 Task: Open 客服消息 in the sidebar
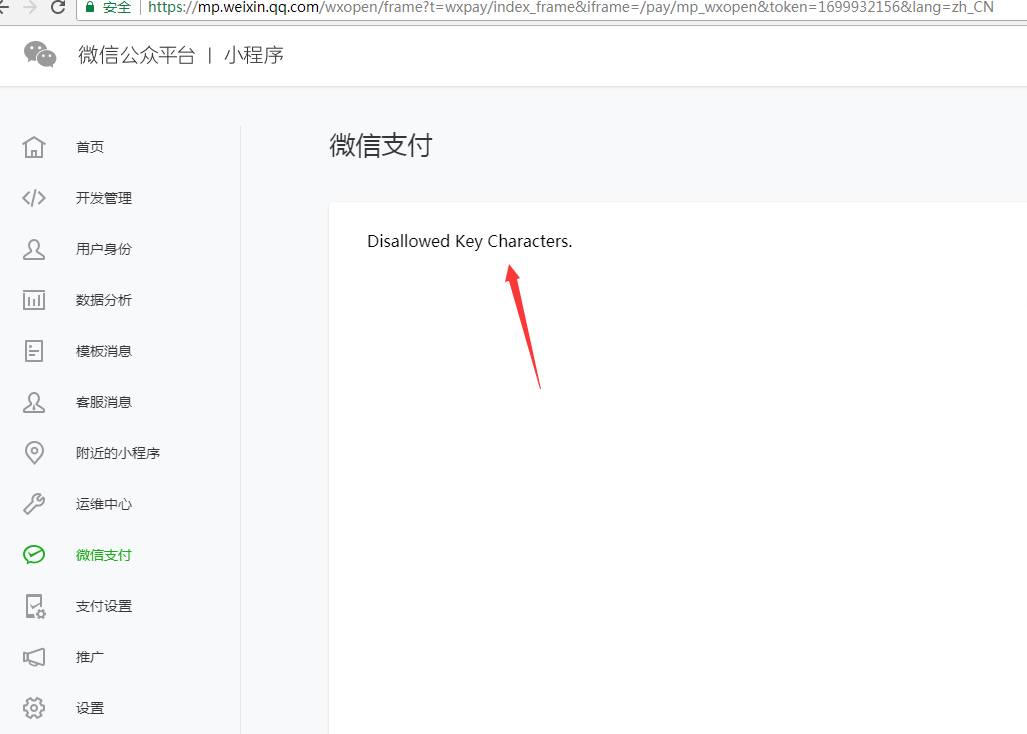pos(103,402)
